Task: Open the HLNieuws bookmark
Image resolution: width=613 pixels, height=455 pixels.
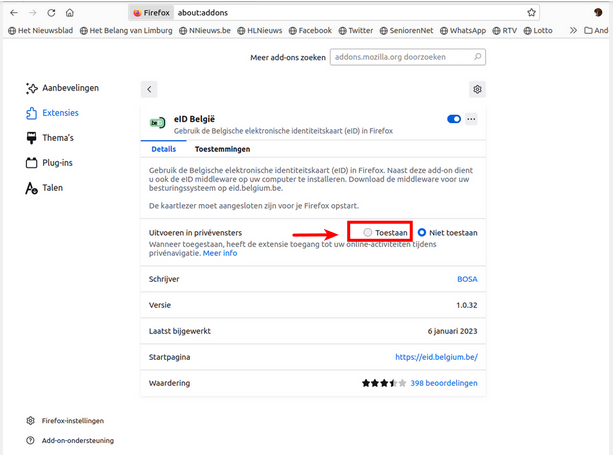Action: [260, 30]
